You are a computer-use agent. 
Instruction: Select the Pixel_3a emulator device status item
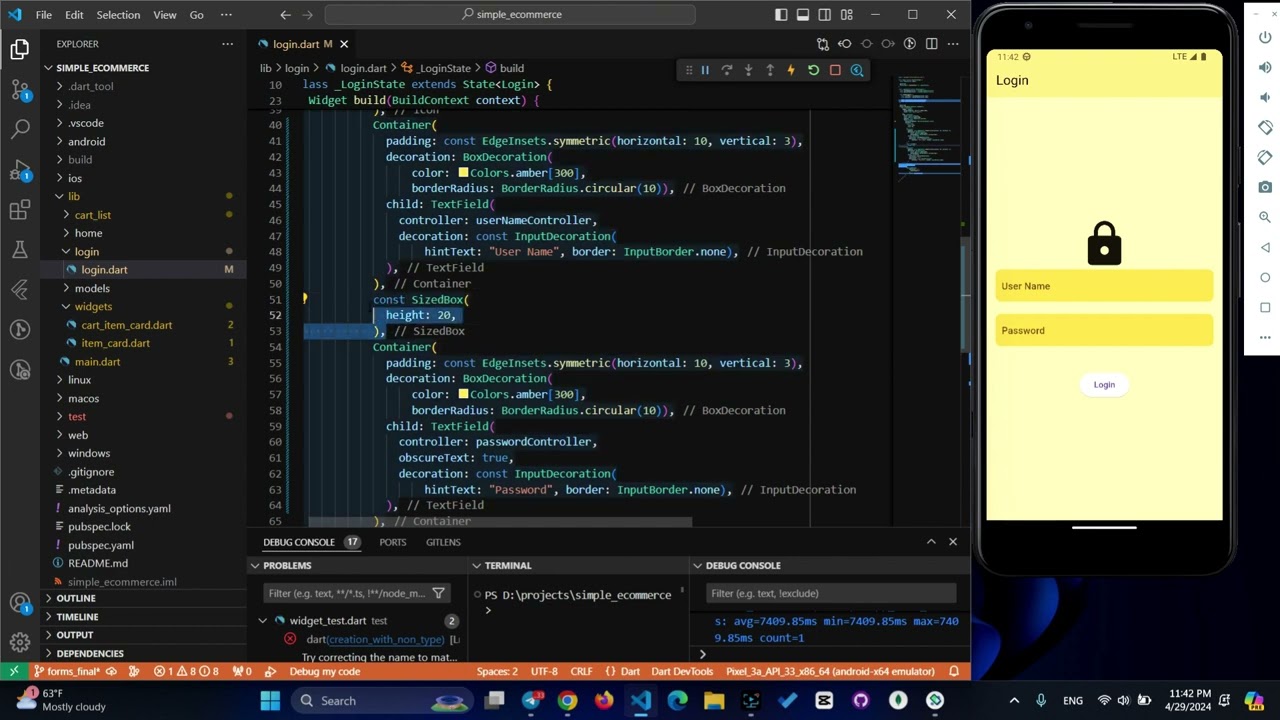pyautogui.click(x=830, y=672)
